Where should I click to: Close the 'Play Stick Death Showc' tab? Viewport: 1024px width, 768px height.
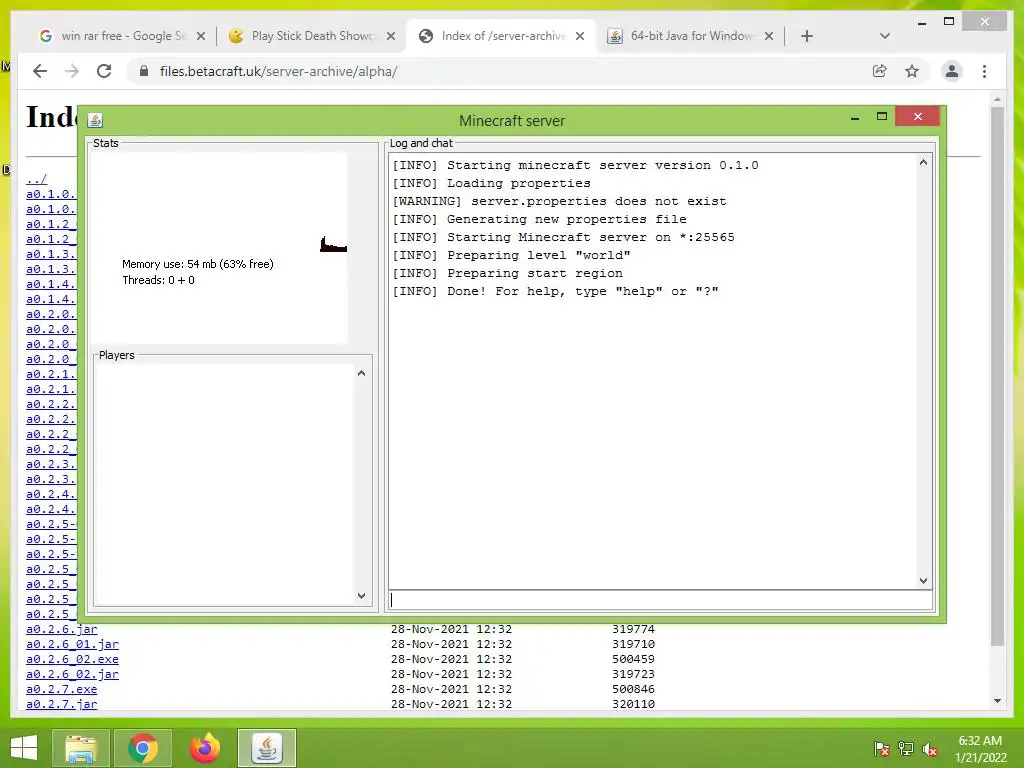click(x=391, y=37)
